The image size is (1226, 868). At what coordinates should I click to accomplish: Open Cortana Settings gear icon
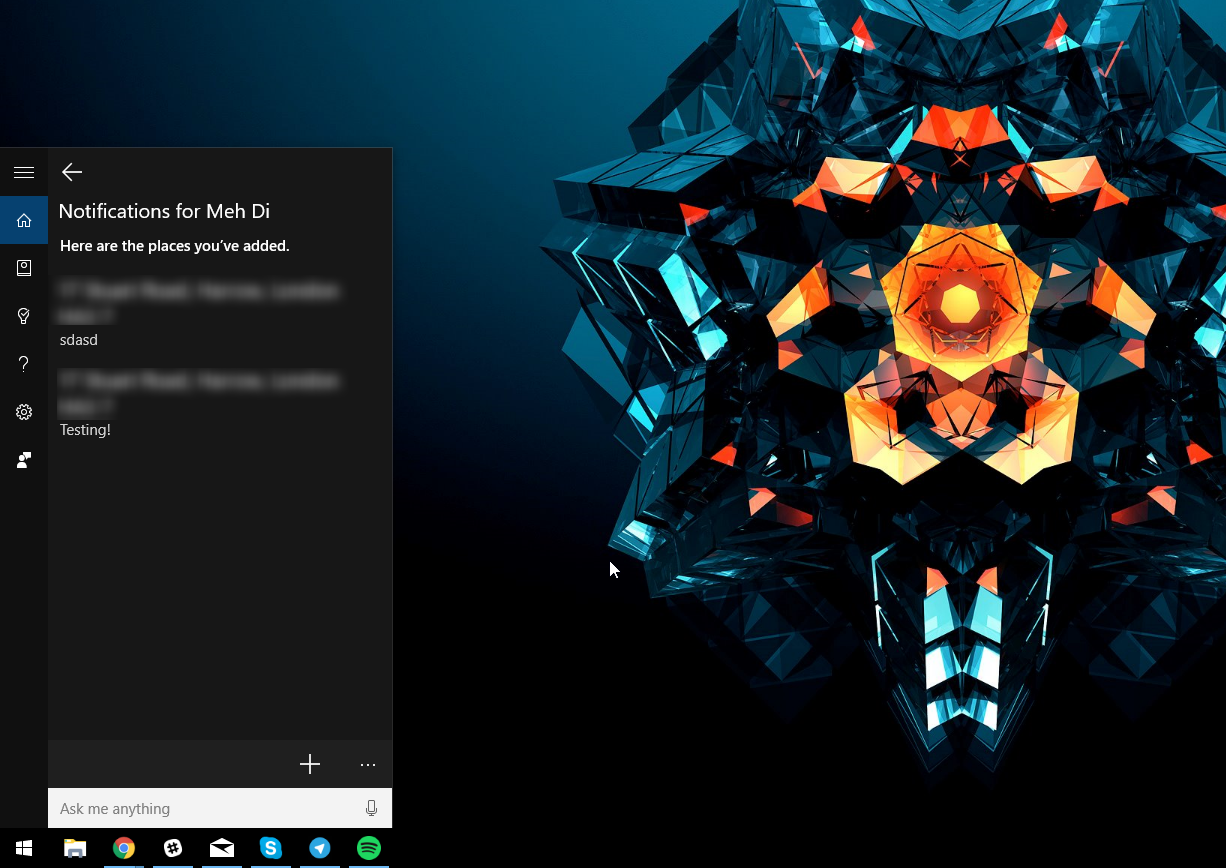[24, 412]
